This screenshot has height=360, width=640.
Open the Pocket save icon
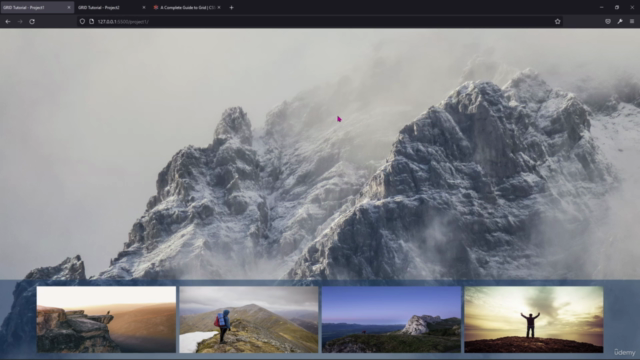[x=608, y=22]
